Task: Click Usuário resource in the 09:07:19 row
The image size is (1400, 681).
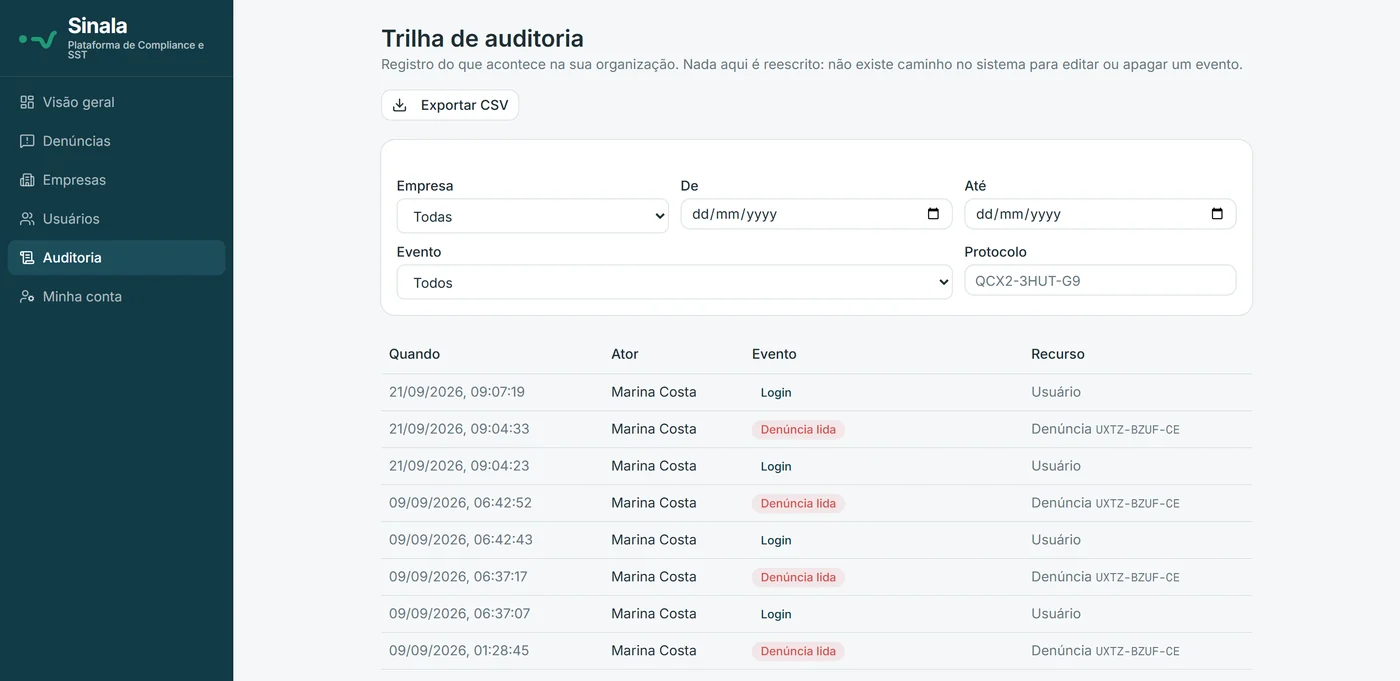Action: pyautogui.click(x=1056, y=392)
